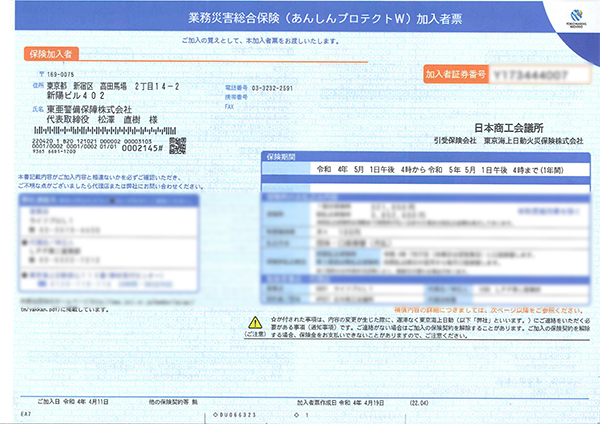
Task: Select the caution paragraph starting ☆が付された事項は
Action: [430, 328]
